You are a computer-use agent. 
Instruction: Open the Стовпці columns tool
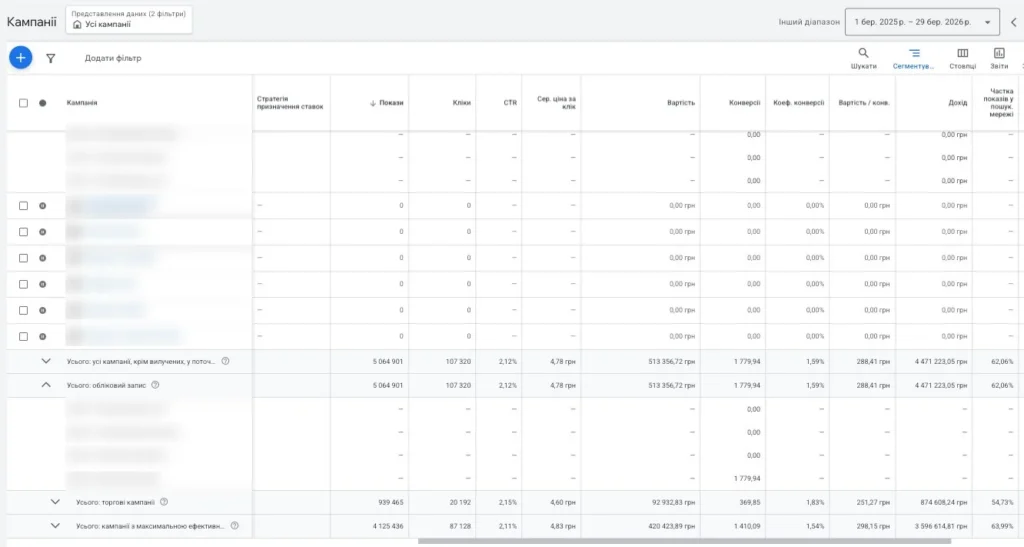pyautogui.click(x=963, y=57)
